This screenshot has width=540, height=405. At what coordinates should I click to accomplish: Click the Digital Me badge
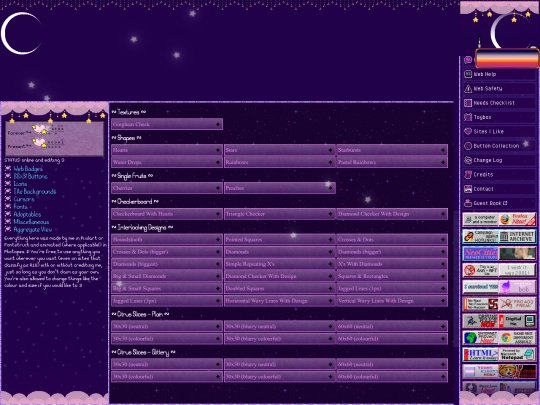[x=517, y=321]
